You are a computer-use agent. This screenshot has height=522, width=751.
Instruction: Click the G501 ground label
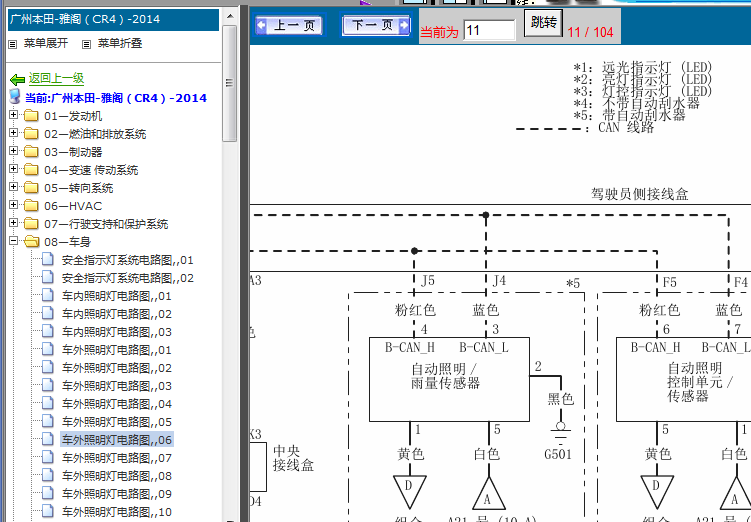558,454
